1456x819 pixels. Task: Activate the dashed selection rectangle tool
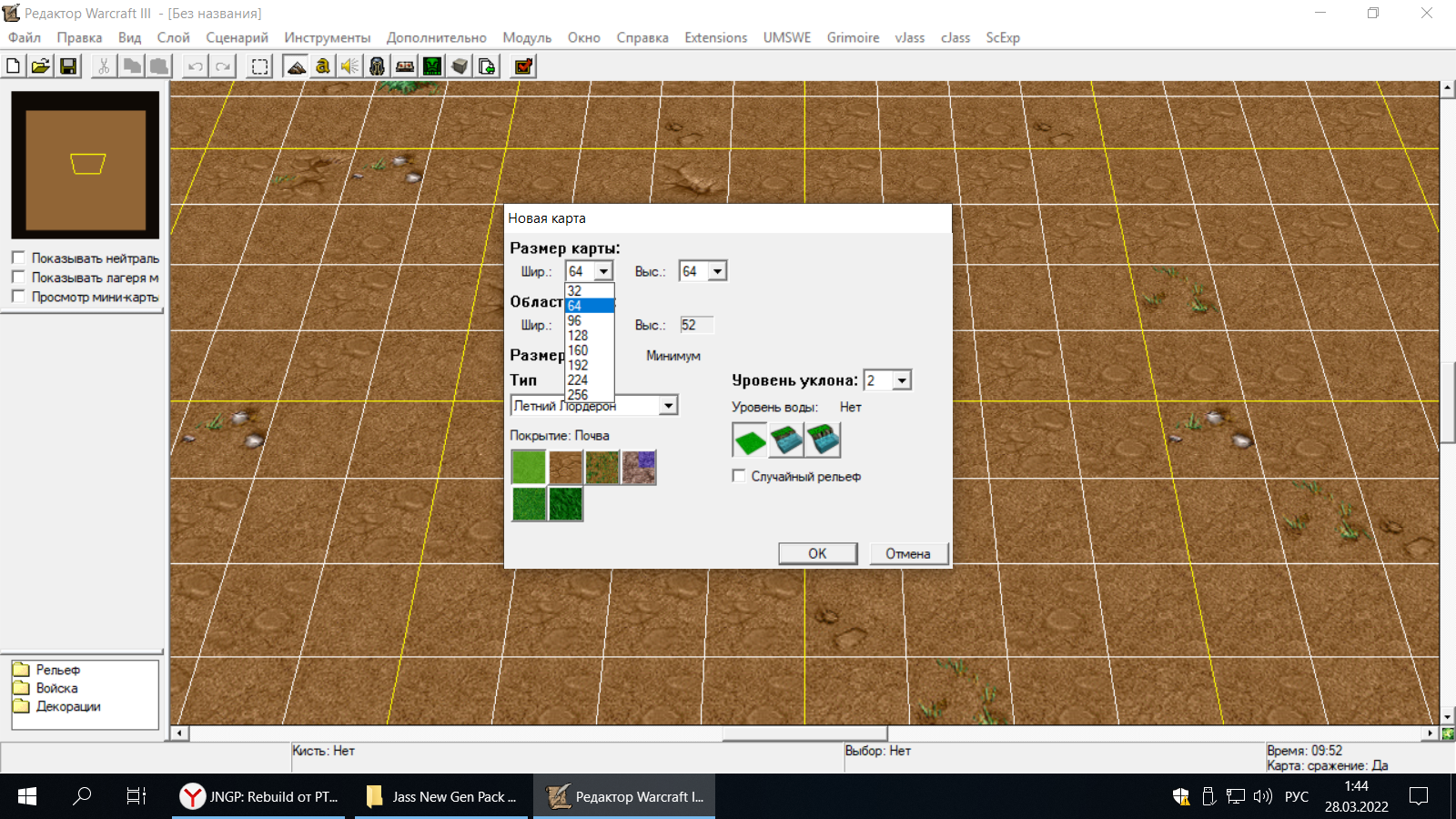(260, 66)
